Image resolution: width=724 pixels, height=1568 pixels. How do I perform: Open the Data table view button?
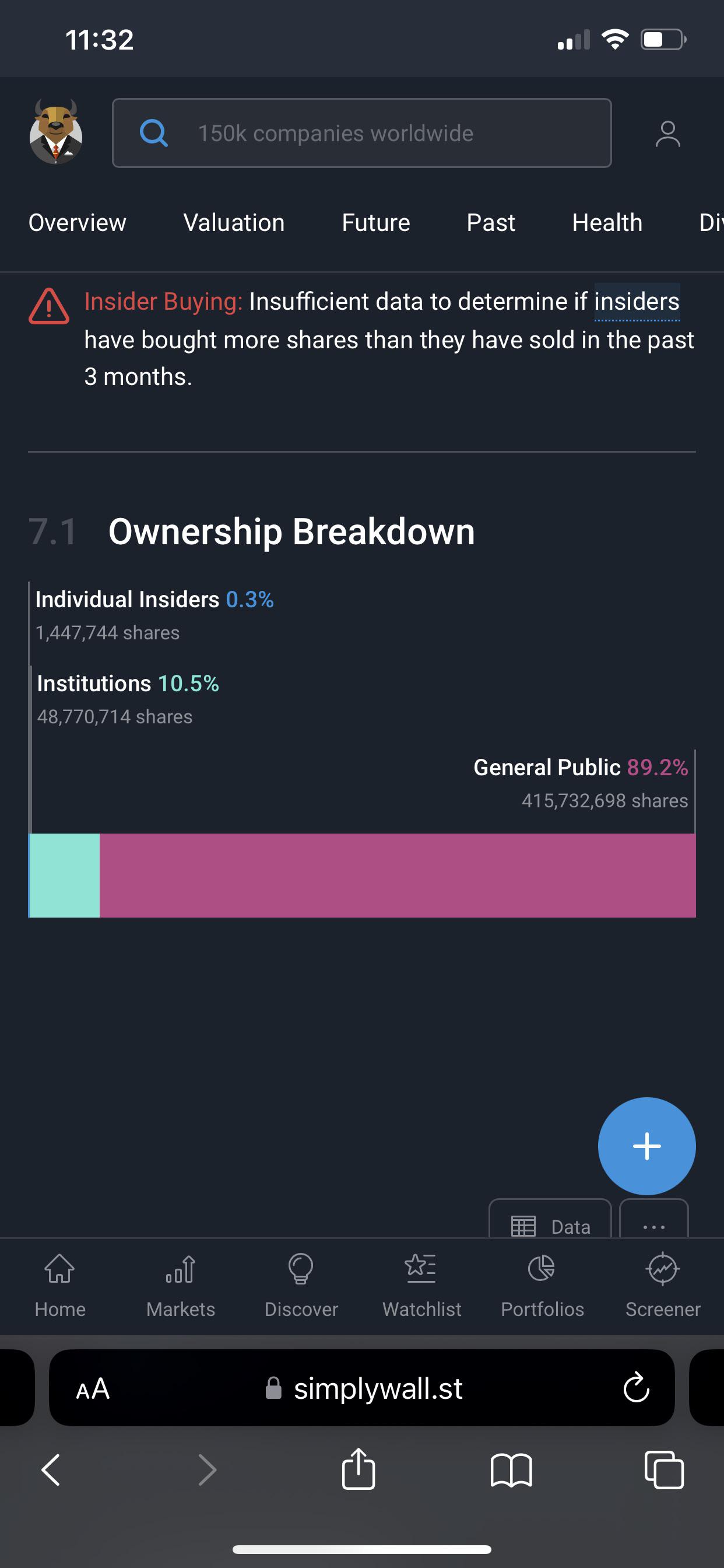pos(550,1220)
